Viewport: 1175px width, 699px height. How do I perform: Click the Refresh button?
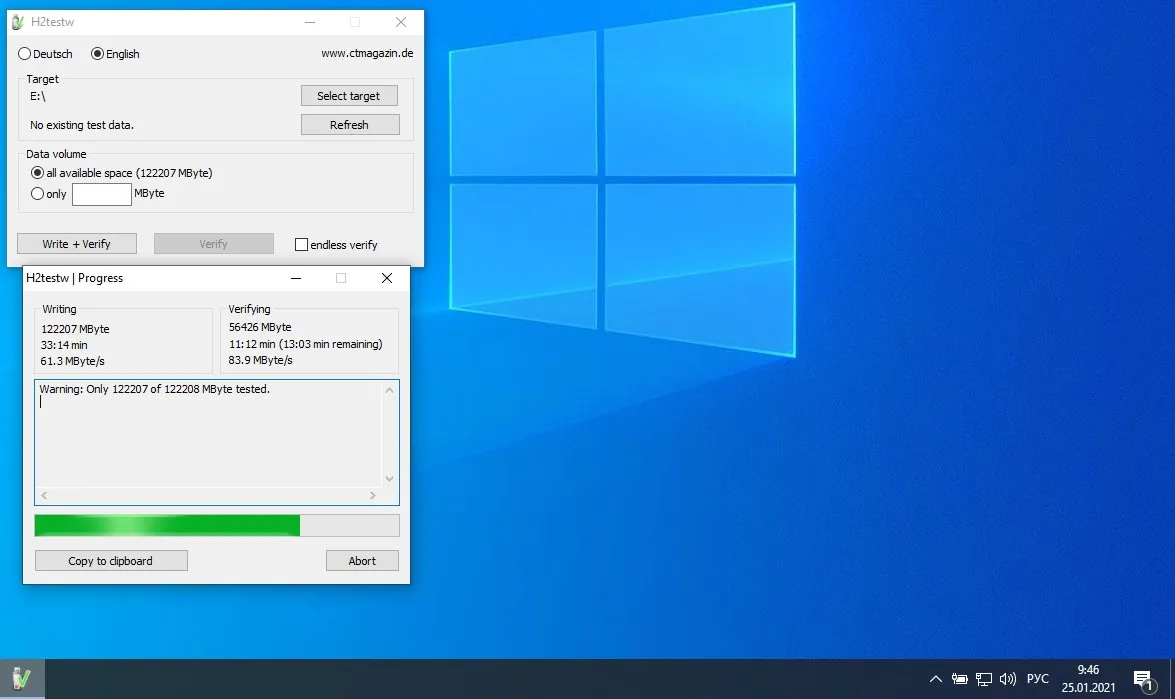pos(350,124)
